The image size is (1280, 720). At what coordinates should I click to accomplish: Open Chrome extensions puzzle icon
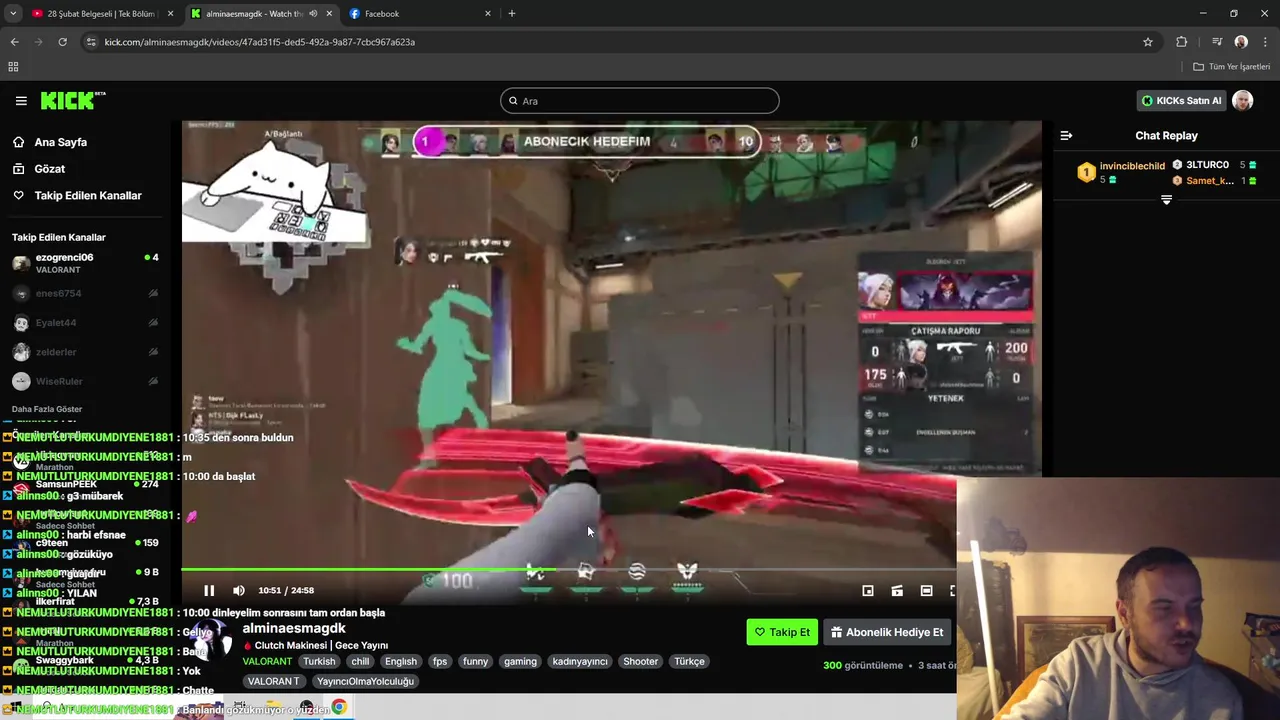[x=1182, y=42]
